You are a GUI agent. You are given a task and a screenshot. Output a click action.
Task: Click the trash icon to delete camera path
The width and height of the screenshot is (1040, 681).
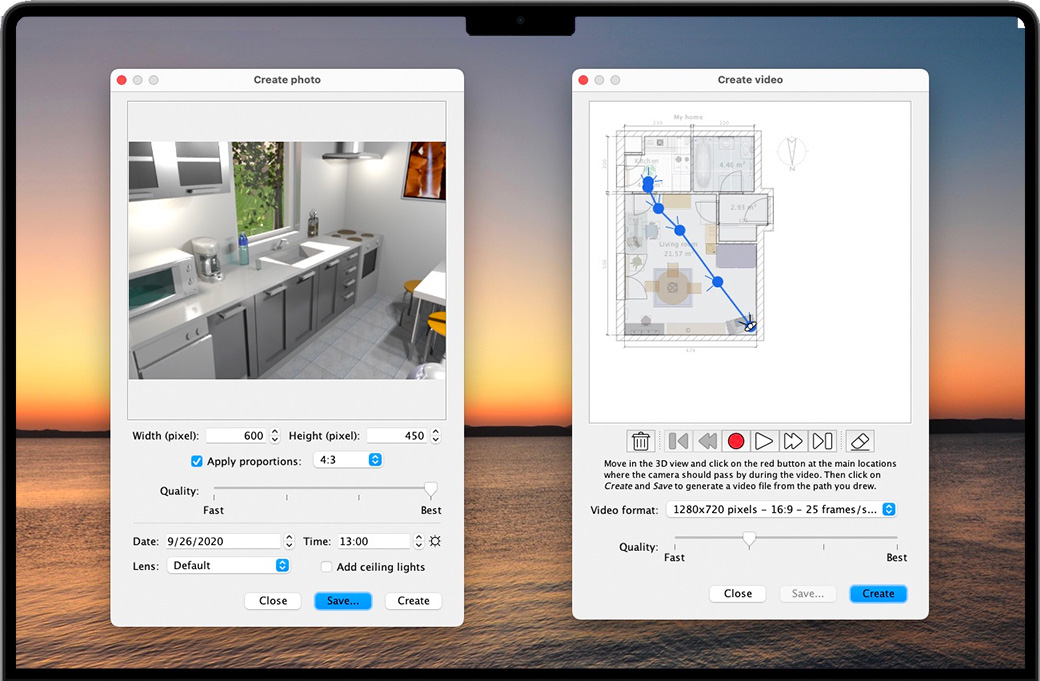click(641, 441)
